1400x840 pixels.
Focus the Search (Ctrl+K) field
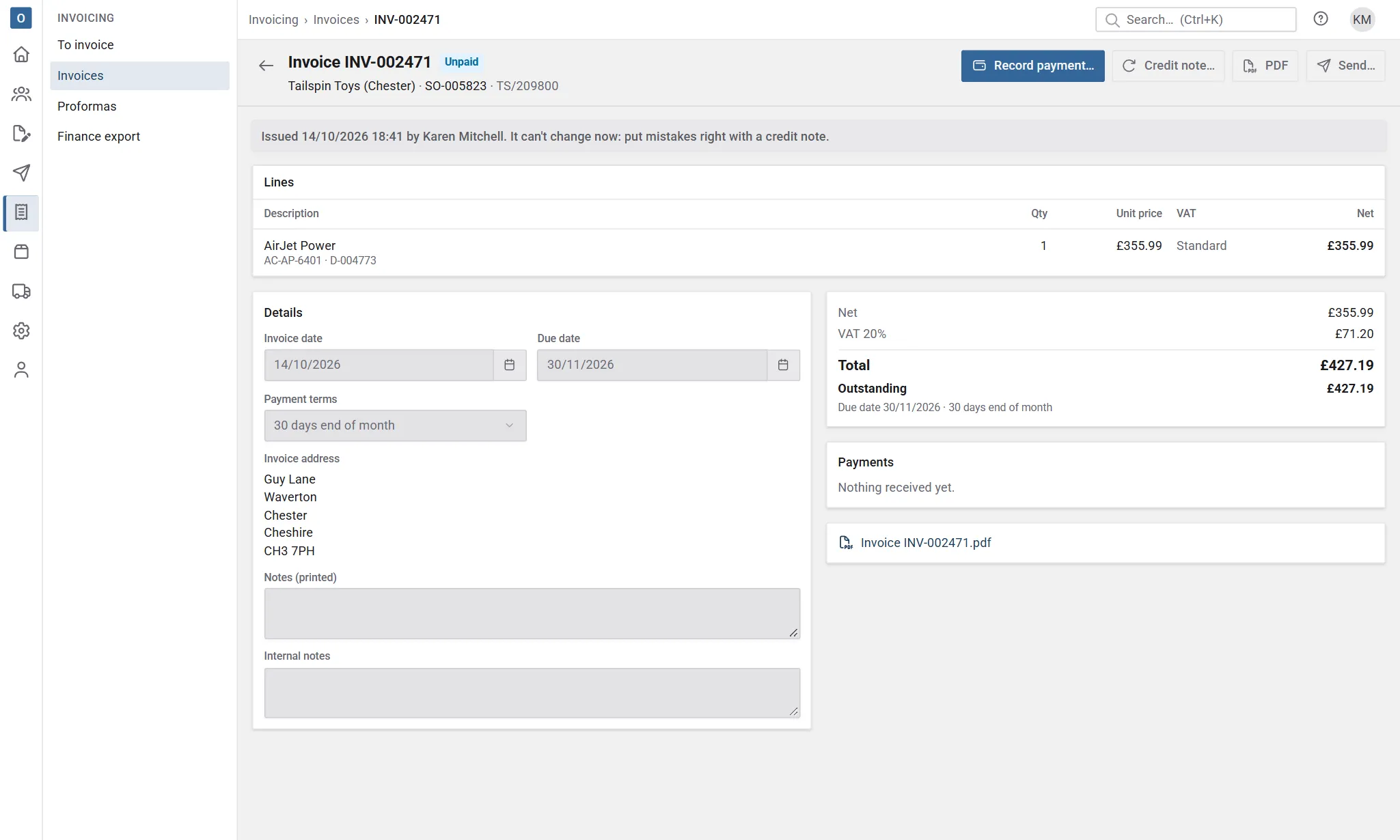(x=1196, y=19)
